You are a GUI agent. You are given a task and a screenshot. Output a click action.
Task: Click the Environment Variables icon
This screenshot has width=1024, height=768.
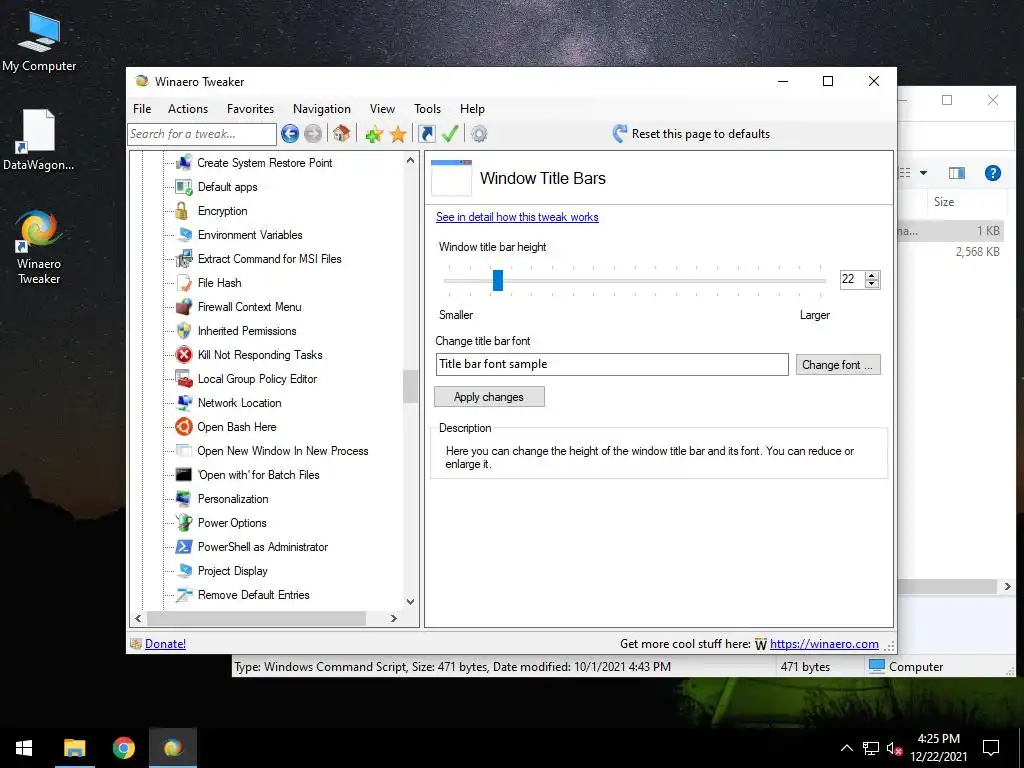[184, 234]
